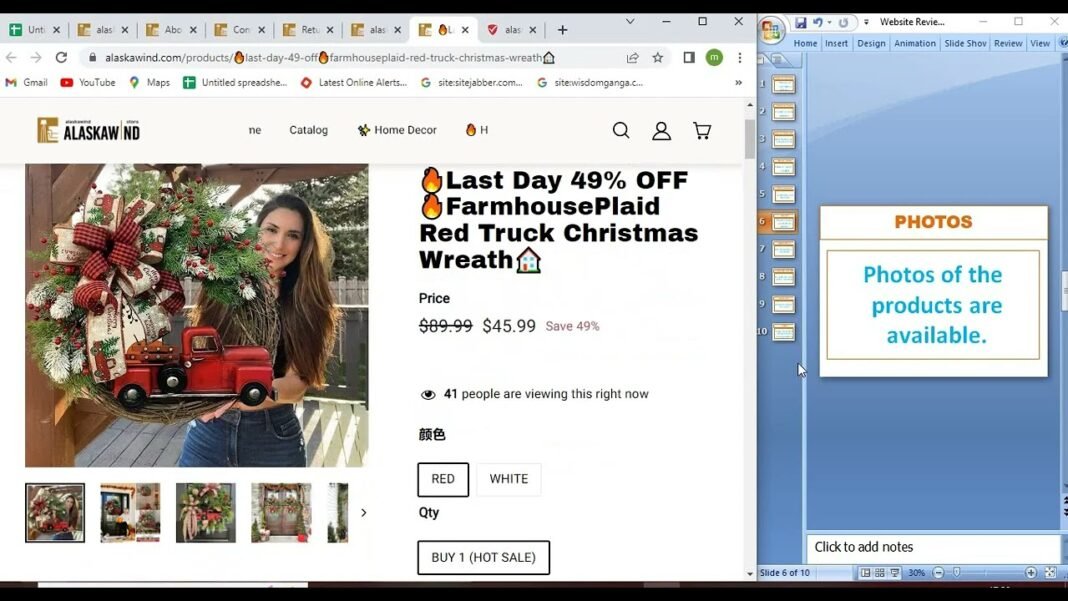This screenshot has height=601, width=1068.
Task: Open the account profile icon
Action: click(661, 131)
